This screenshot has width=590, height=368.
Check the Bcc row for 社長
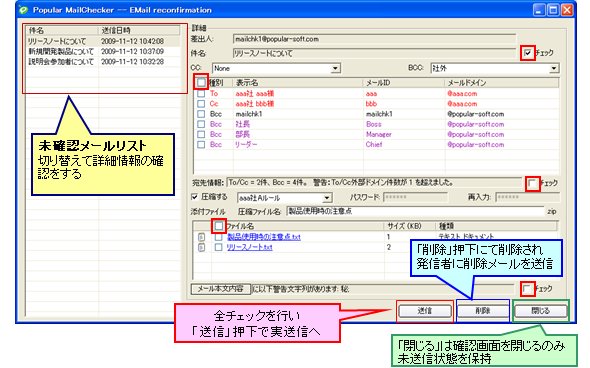click(x=201, y=124)
